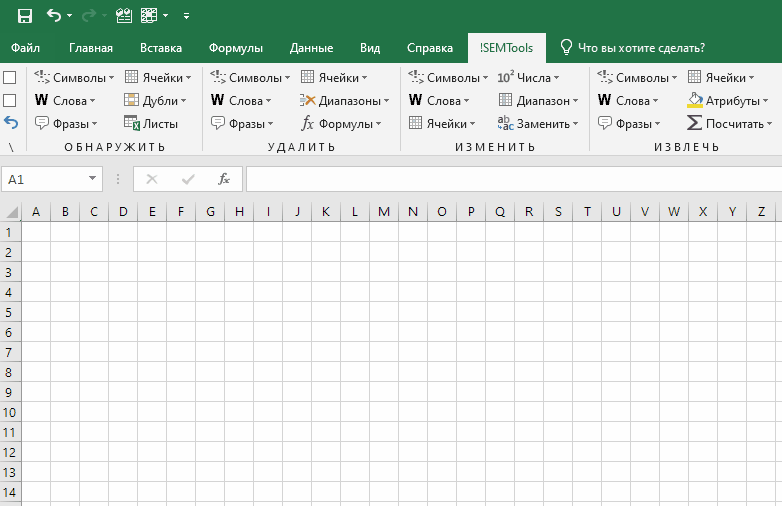Switch to the Главная tab
This screenshot has width=782, height=506.
pyautogui.click(x=91, y=48)
